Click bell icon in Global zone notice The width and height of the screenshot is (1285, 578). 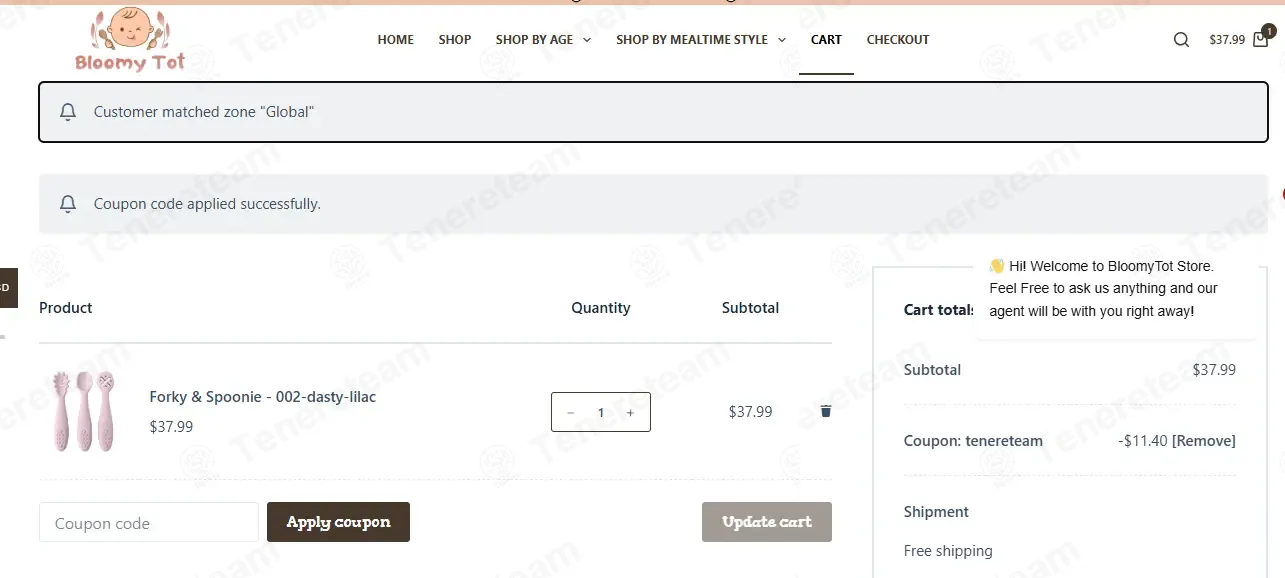pyautogui.click(x=68, y=112)
